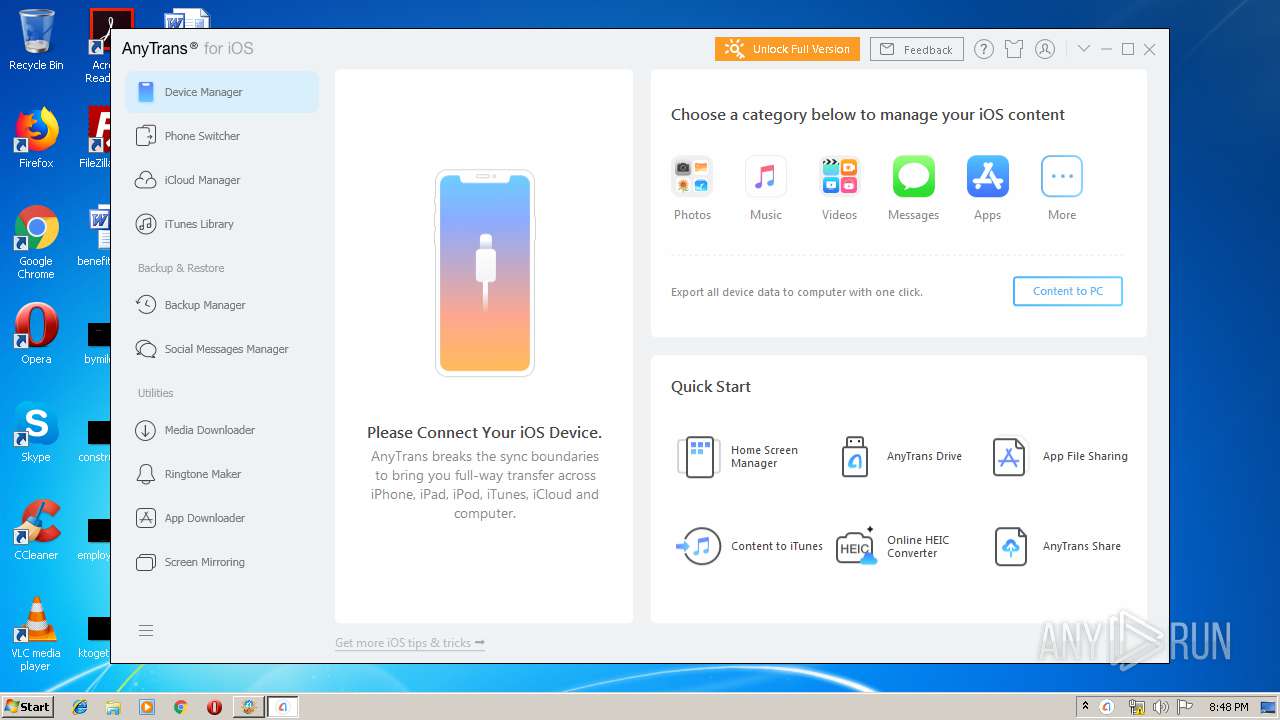Click Unlock Full Version button
Viewport: 1280px width, 720px height.
pyautogui.click(x=787, y=49)
